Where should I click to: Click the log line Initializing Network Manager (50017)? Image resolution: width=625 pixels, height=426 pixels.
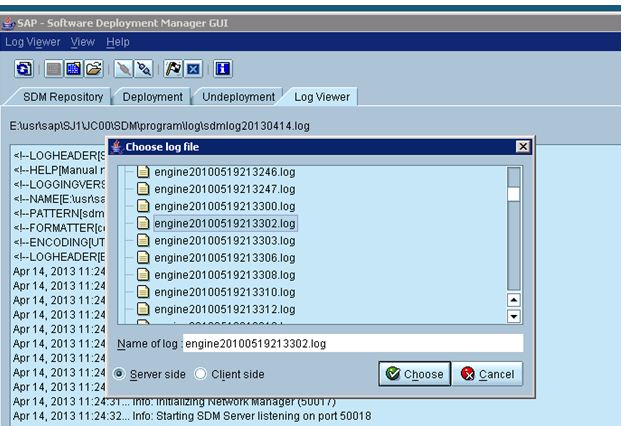pos(174,401)
